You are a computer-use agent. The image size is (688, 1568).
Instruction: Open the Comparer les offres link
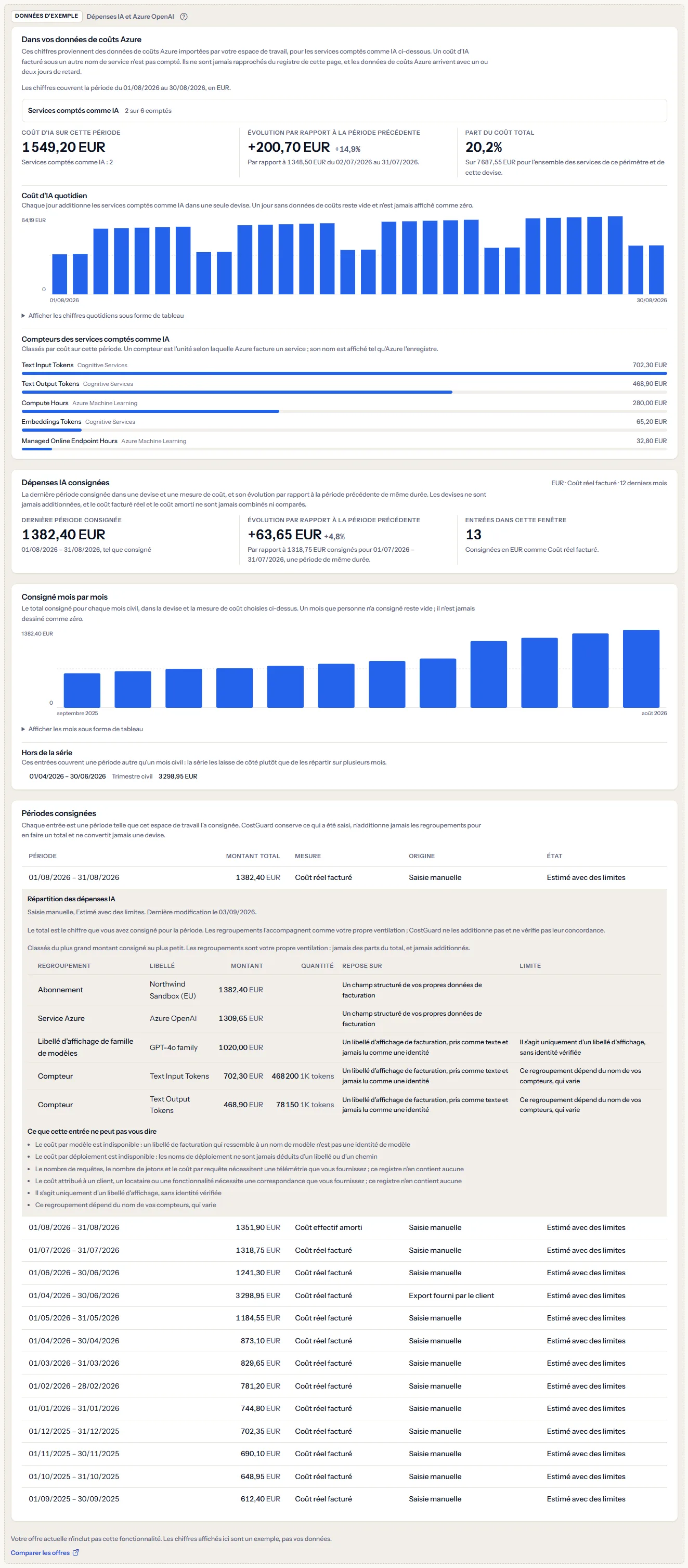(44, 1552)
